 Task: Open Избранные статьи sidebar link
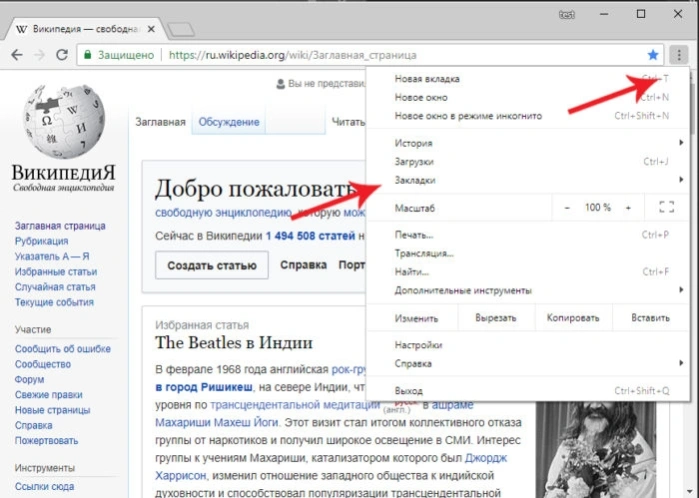[56, 272]
